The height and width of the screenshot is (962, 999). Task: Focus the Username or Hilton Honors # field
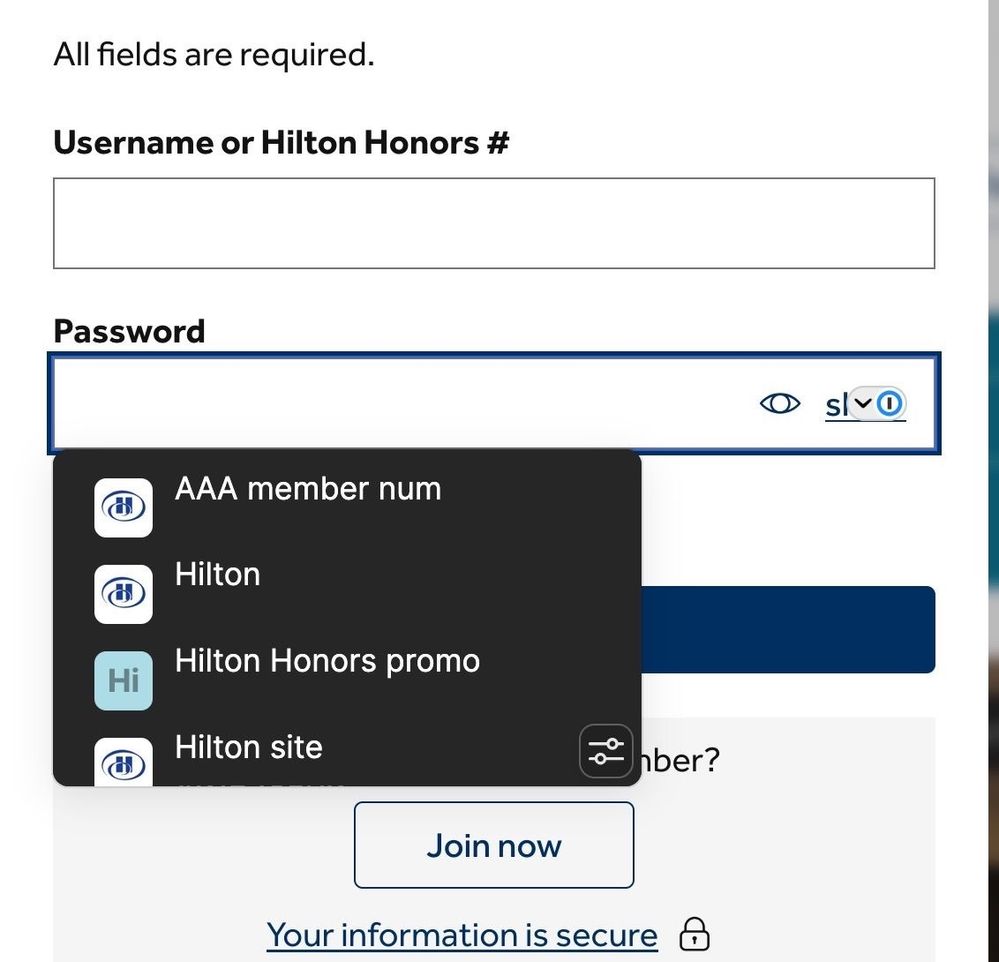tap(493, 223)
